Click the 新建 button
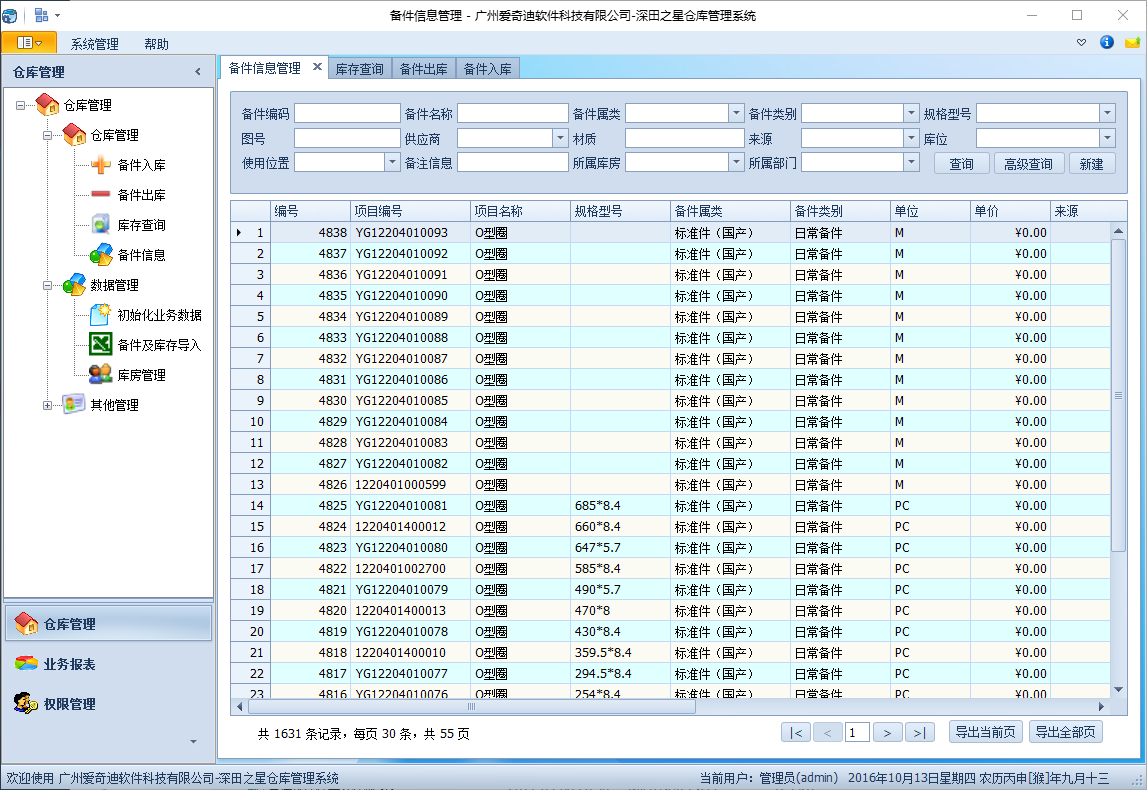Viewport: 1147px width, 790px height. click(1091, 164)
